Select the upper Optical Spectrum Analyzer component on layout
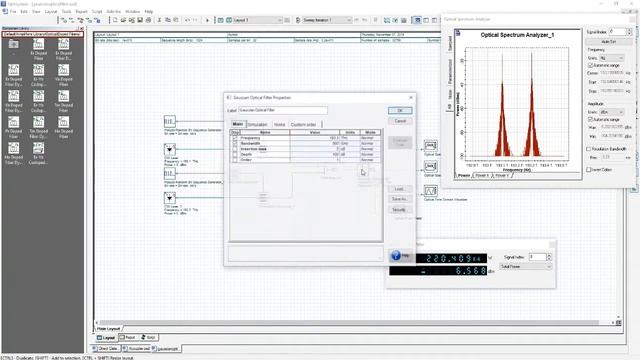The image size is (640, 360). [430, 146]
